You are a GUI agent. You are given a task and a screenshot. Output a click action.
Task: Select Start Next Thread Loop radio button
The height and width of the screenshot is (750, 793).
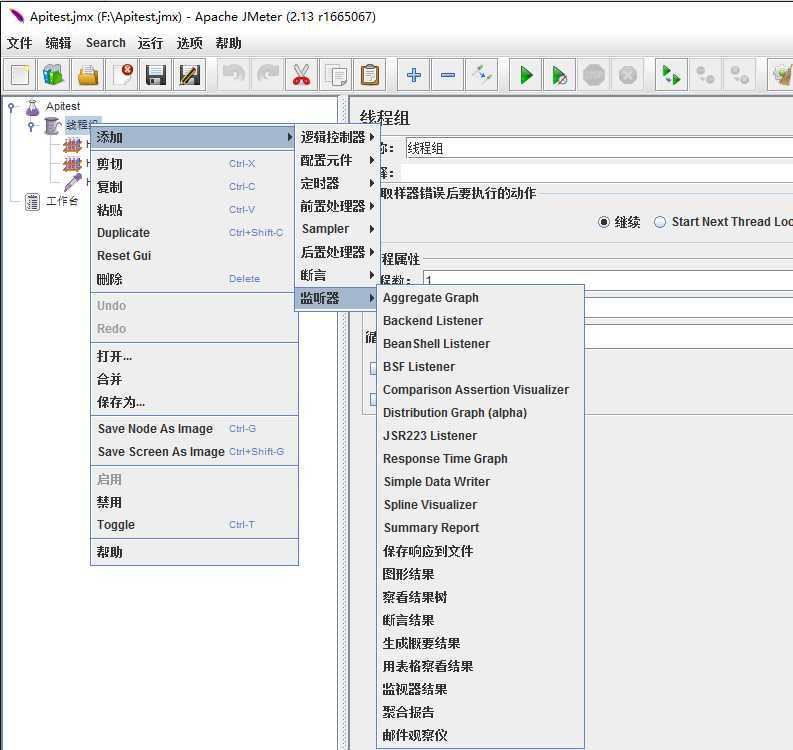pos(659,222)
